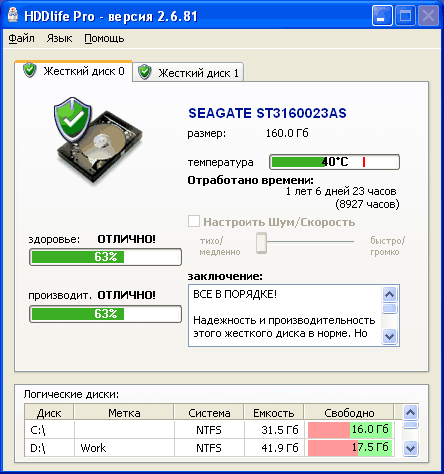
Task: Open the Язык menu
Action: [59, 38]
